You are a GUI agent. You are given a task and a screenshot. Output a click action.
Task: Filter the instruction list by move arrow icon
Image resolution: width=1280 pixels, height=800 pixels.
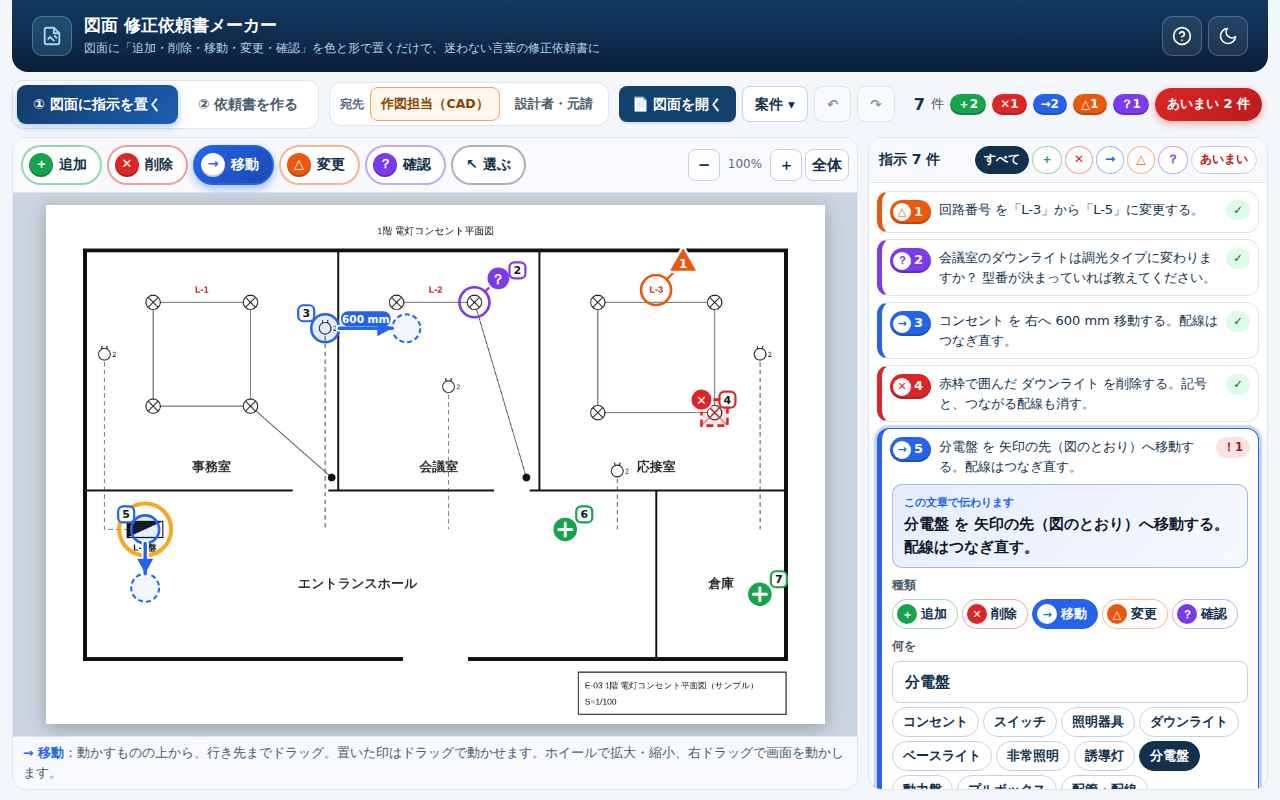[x=1110, y=160]
